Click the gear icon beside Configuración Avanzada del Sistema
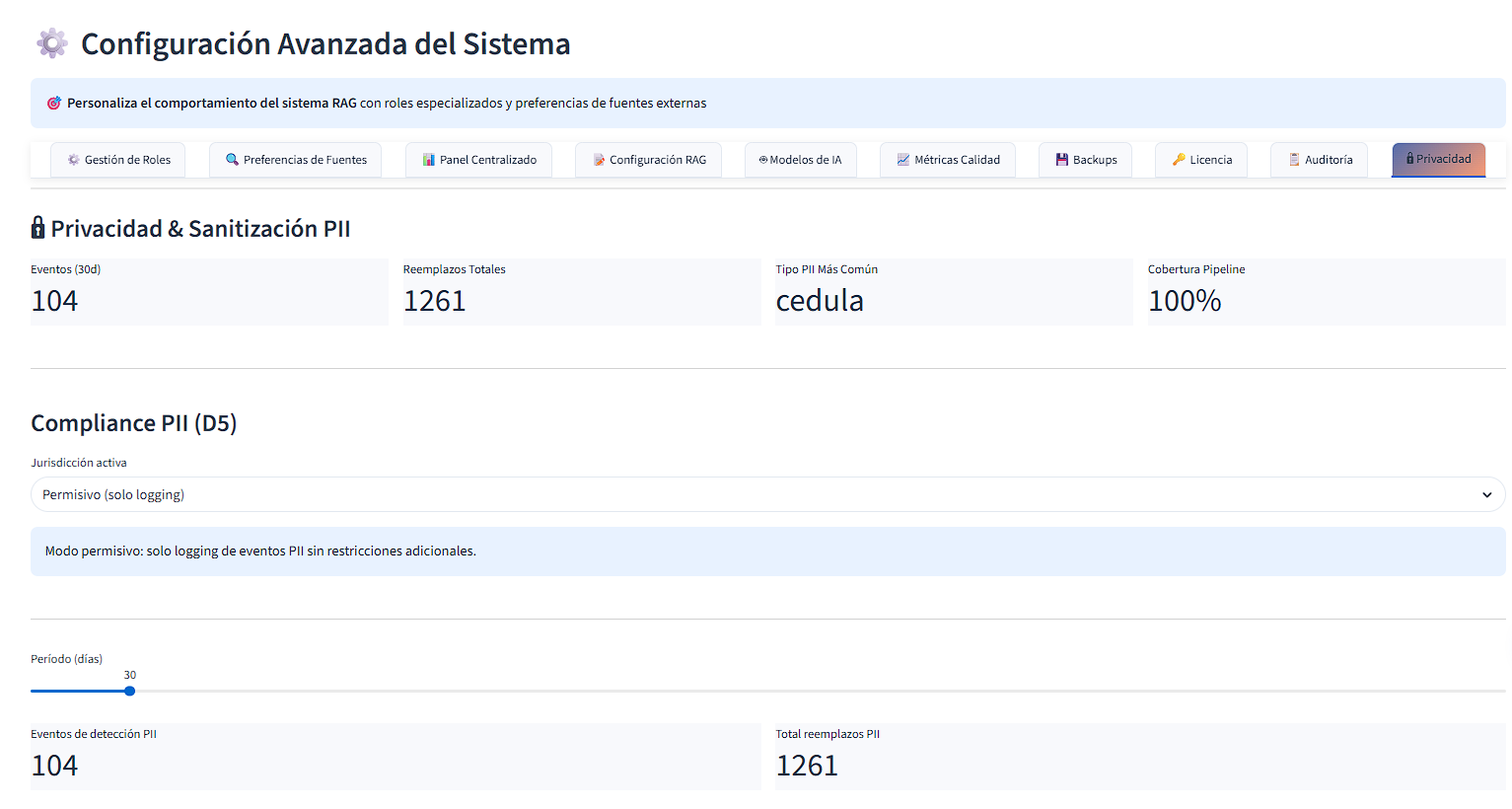 (x=51, y=42)
